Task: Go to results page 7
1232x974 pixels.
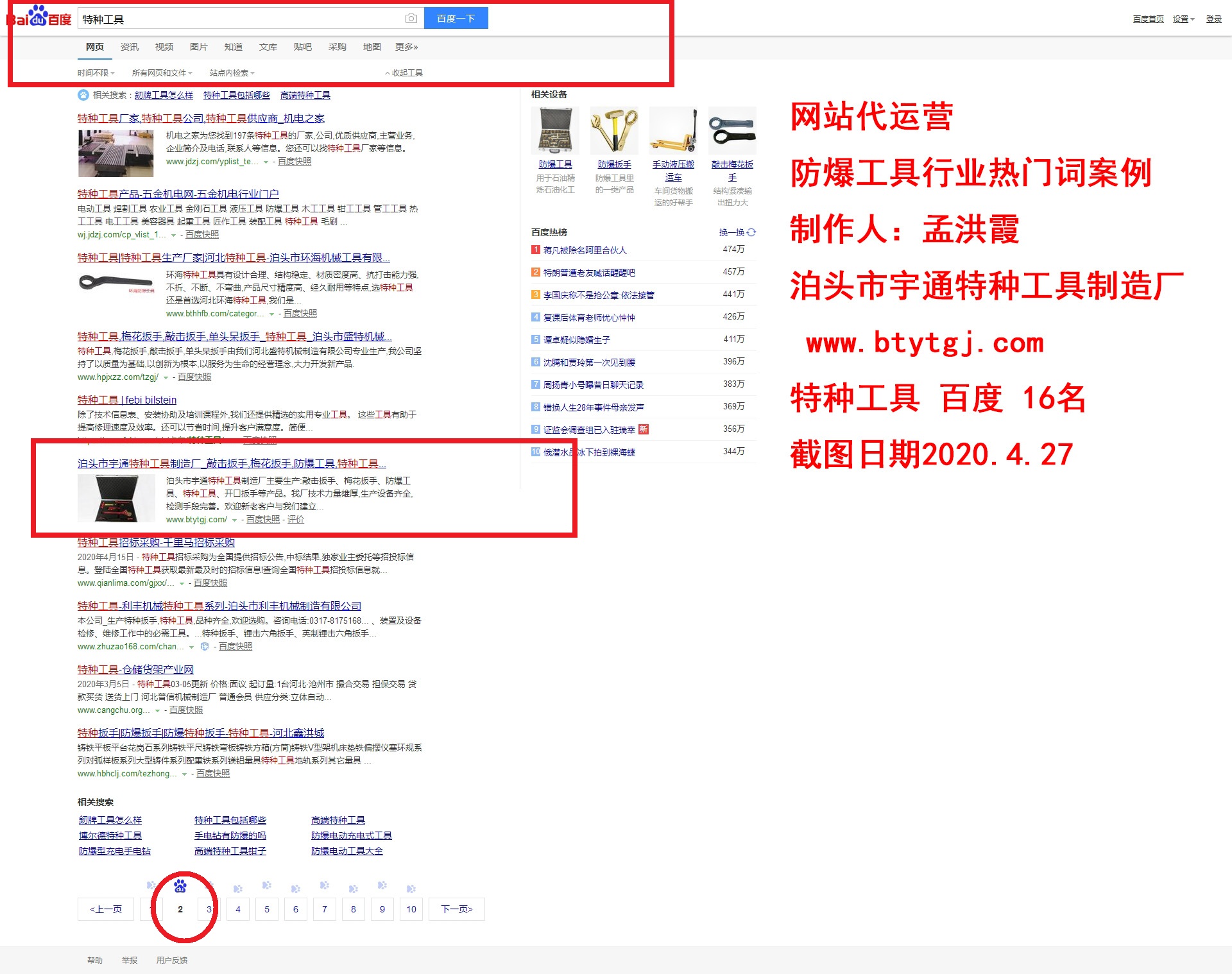Action: 325,909
